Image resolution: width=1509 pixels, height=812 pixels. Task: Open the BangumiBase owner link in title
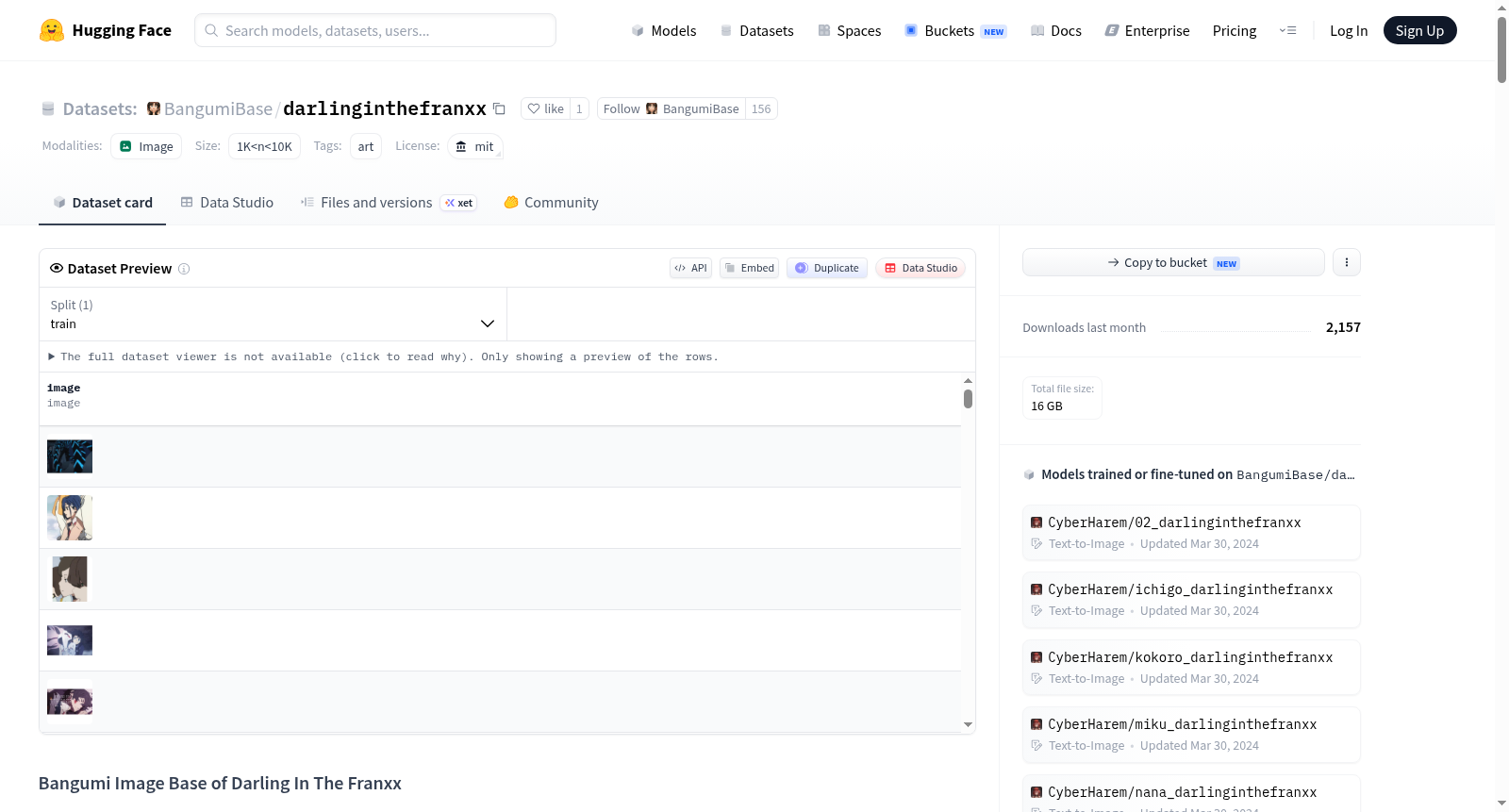click(218, 109)
